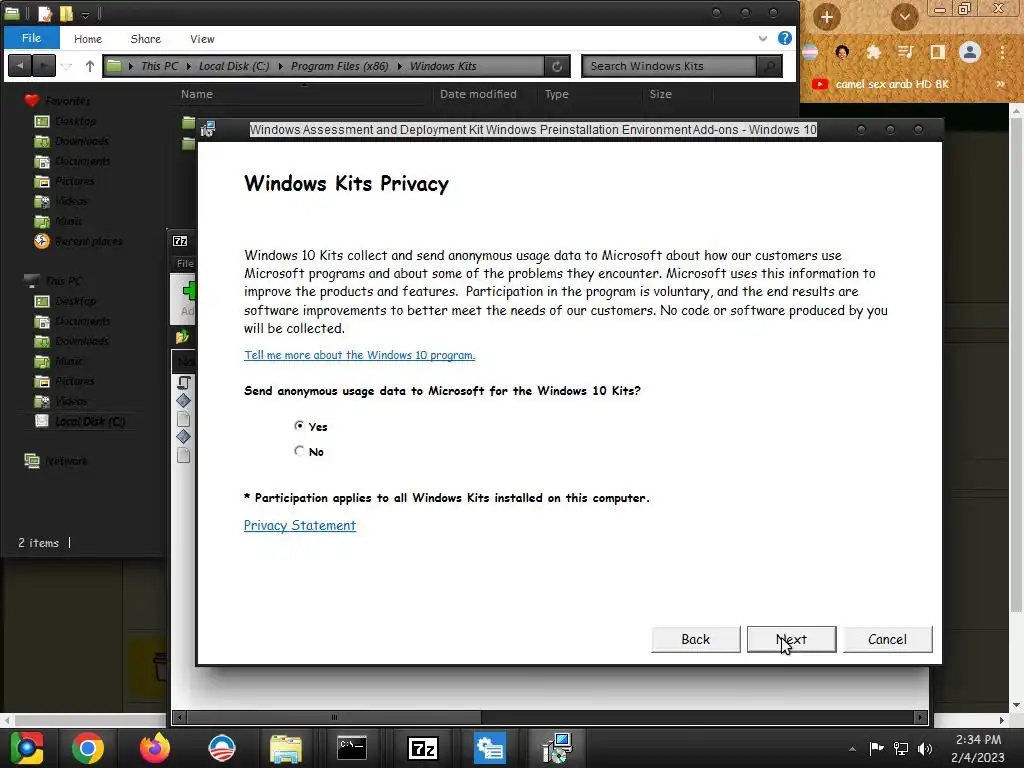Sort by Date modified column header
Viewport: 1024px width, 768px height.
click(478, 94)
